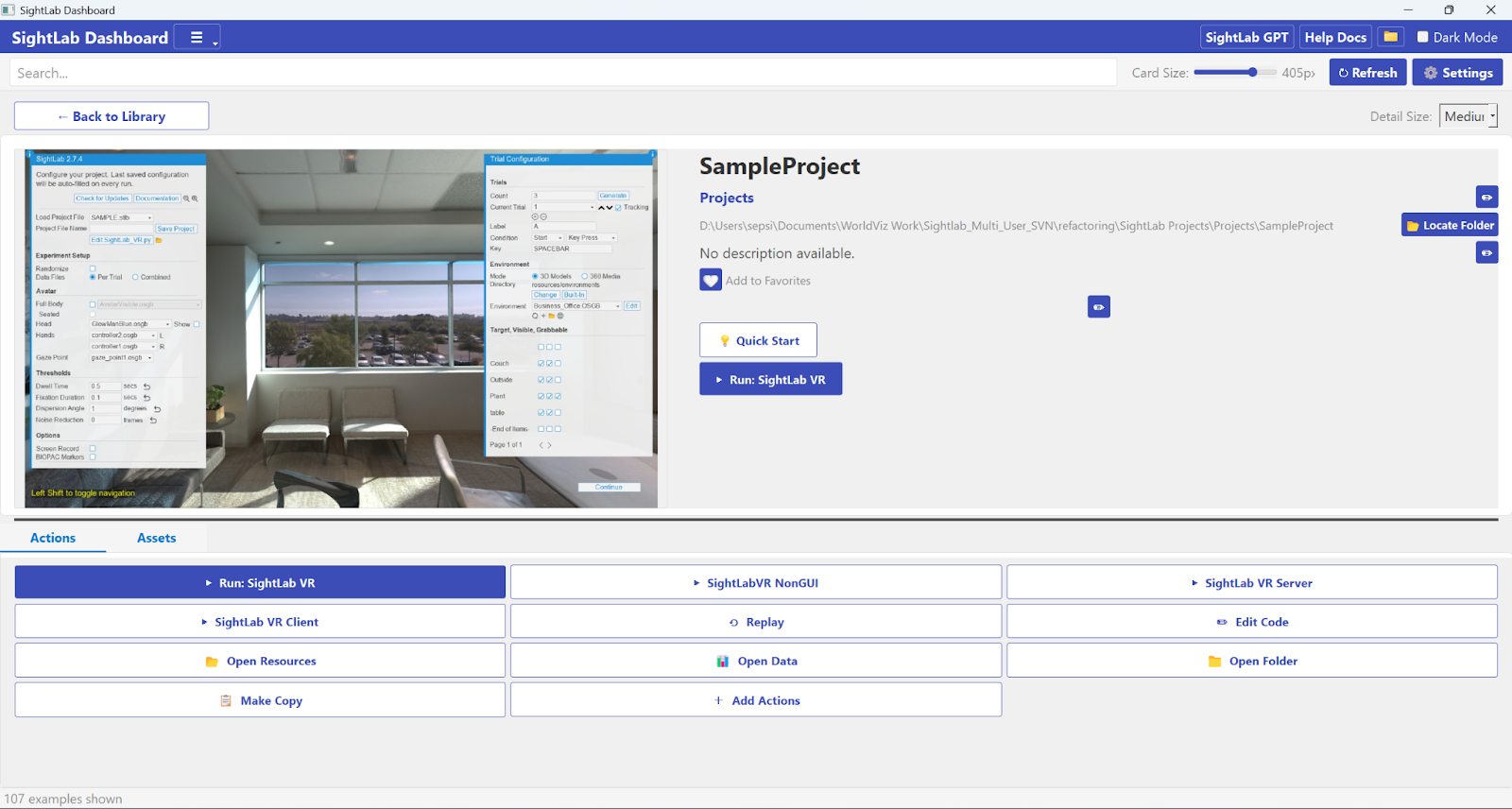Image resolution: width=1512 pixels, height=809 pixels.
Task: Run SightLabVR NonGUI action
Action: 756,582
